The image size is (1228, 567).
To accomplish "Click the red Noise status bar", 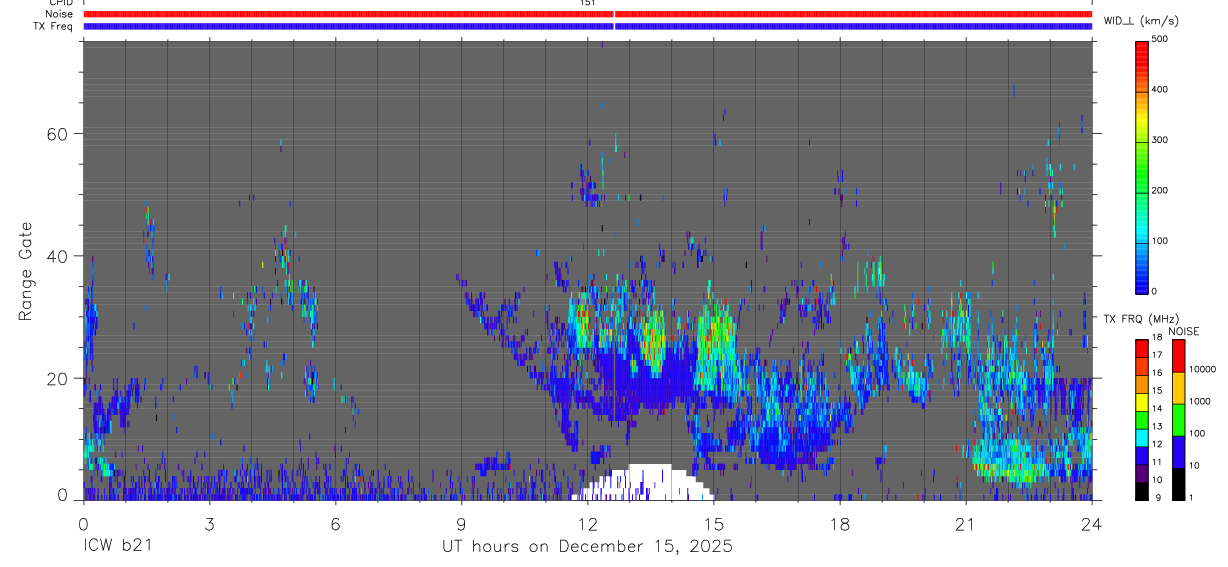I will click(588, 14).
